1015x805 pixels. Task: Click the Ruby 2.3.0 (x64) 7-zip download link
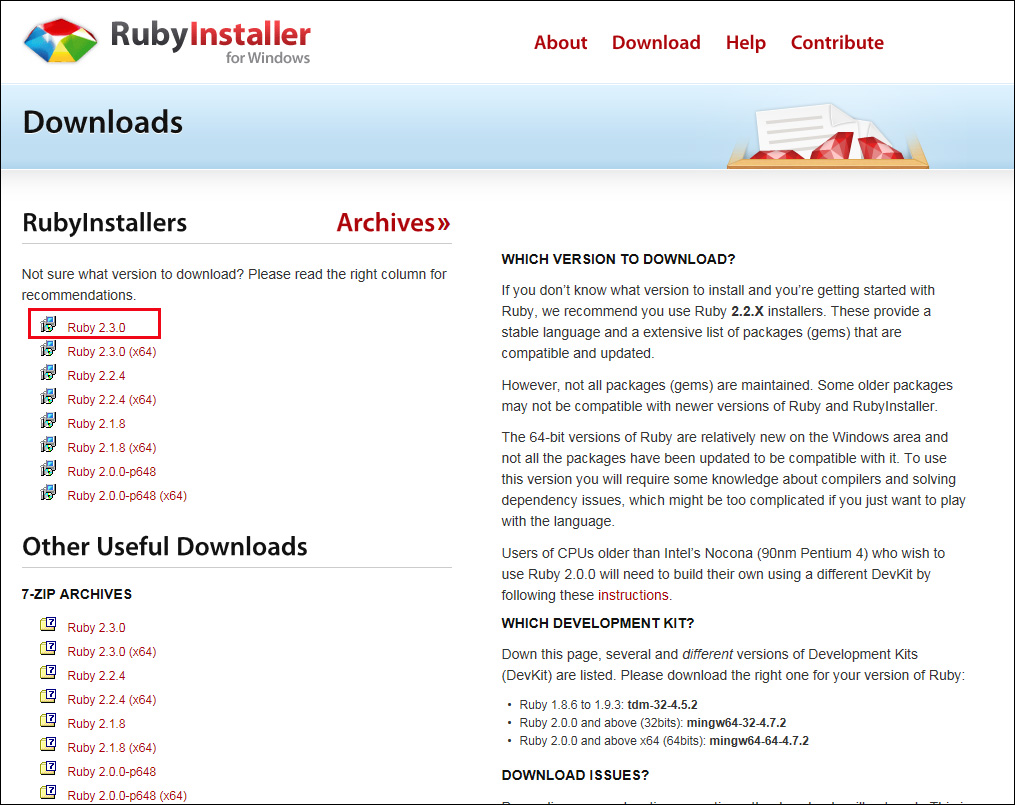click(111, 651)
